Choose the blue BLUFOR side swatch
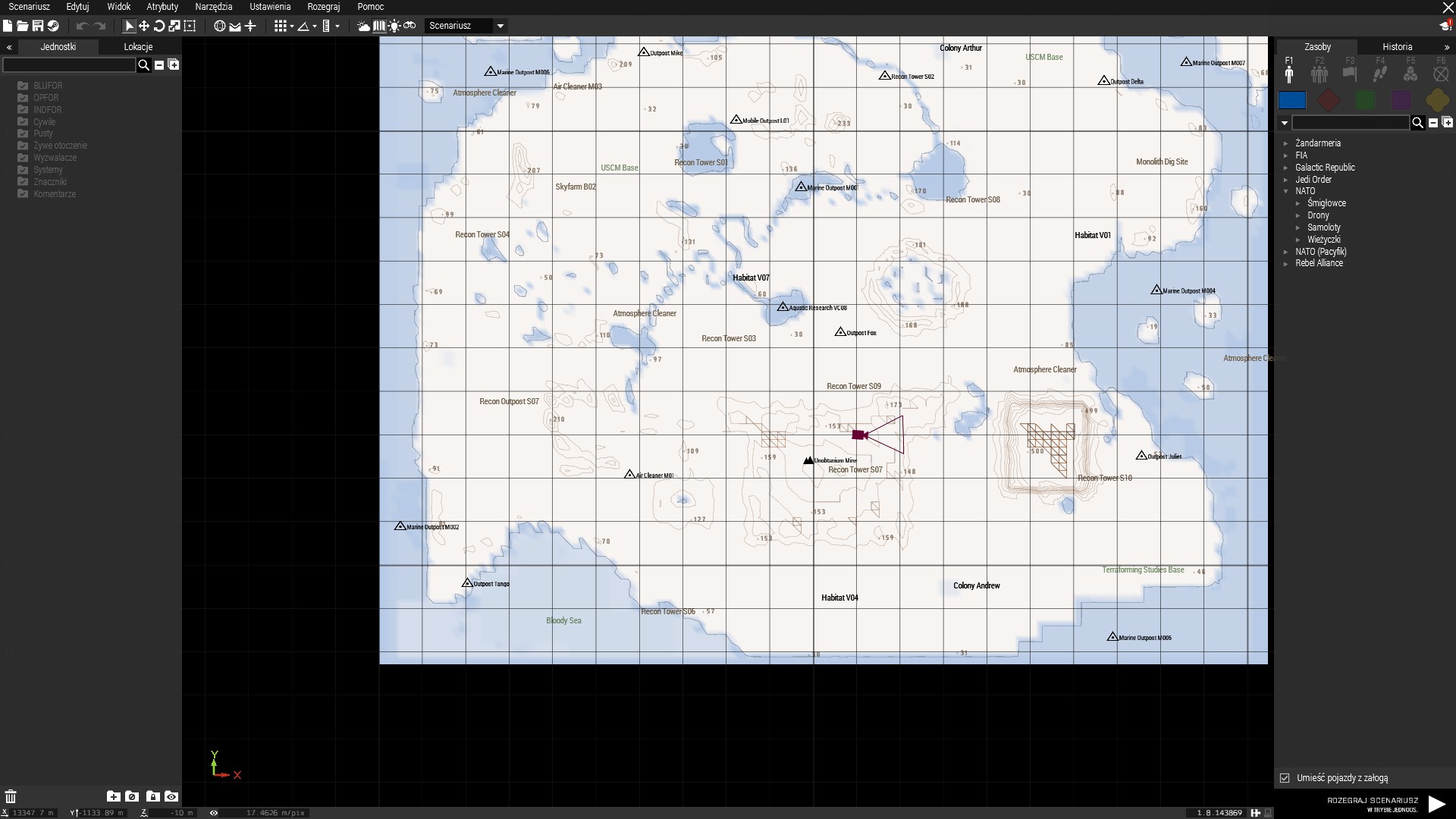1456x819 pixels. click(1292, 100)
